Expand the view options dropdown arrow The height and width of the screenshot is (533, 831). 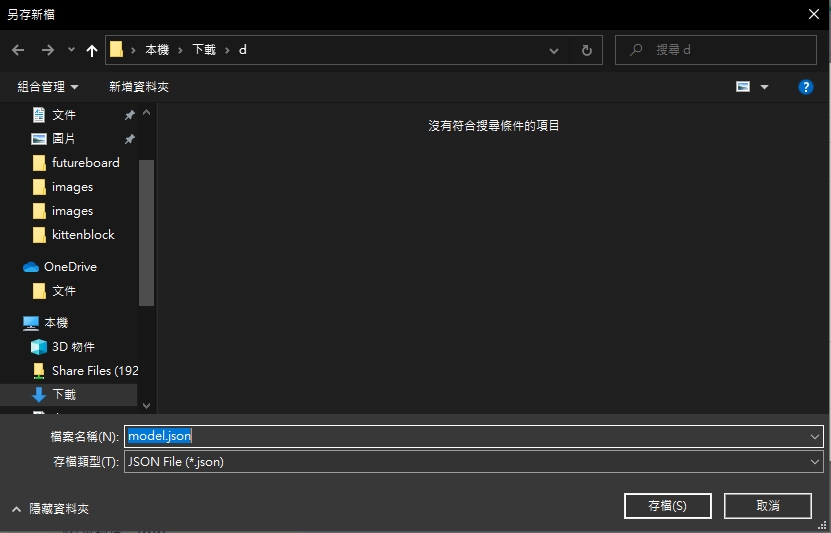pos(765,87)
